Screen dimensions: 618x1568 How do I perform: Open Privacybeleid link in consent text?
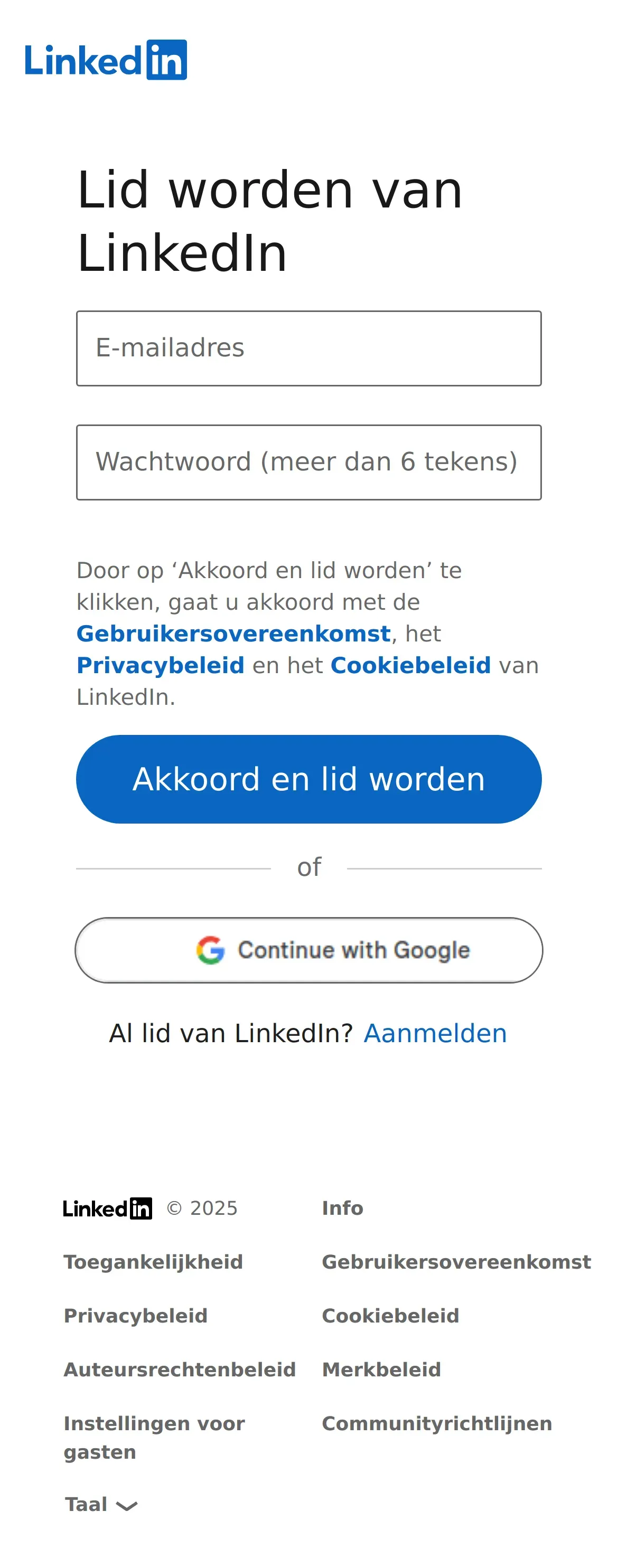pos(160,665)
